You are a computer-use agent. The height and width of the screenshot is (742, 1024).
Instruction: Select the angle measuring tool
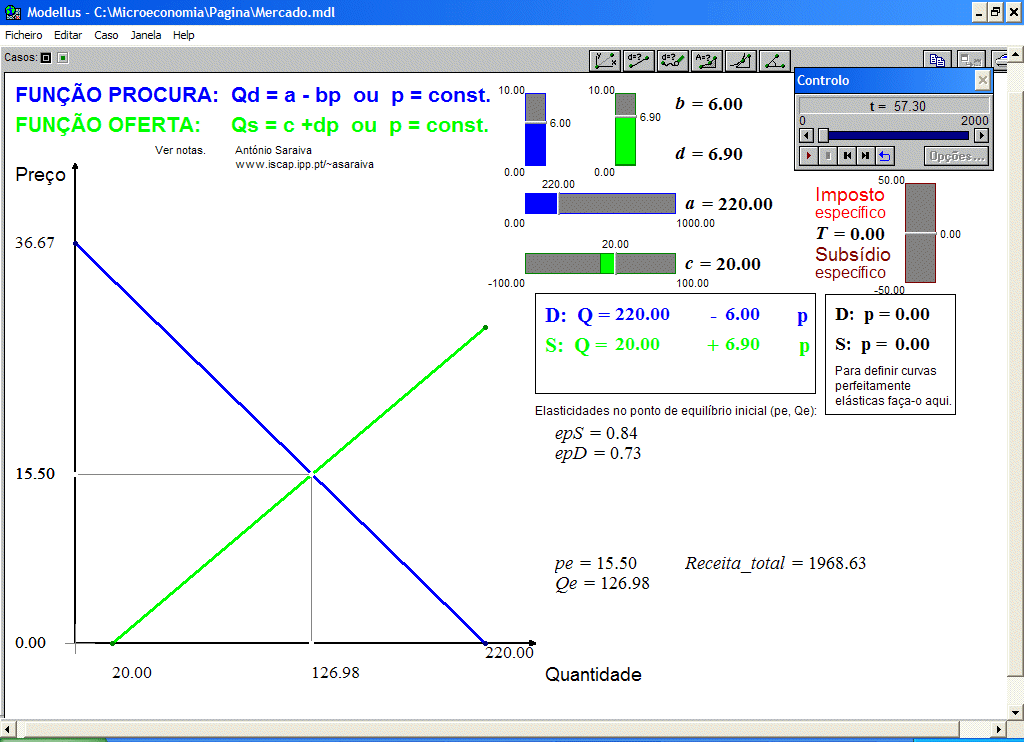[775, 60]
